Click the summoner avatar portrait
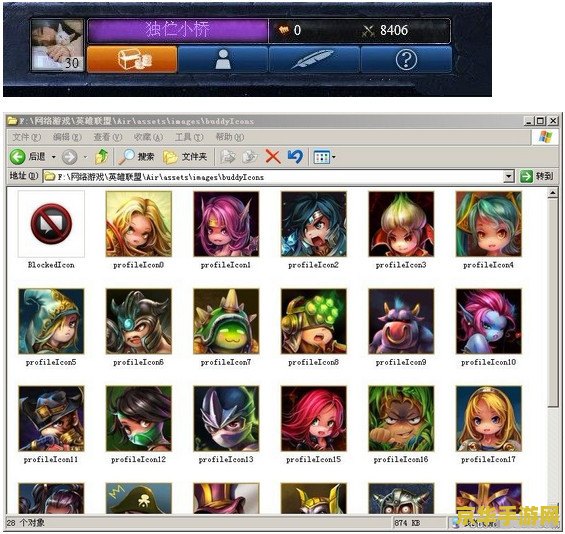The width and height of the screenshot is (565, 534). [x=58, y=45]
